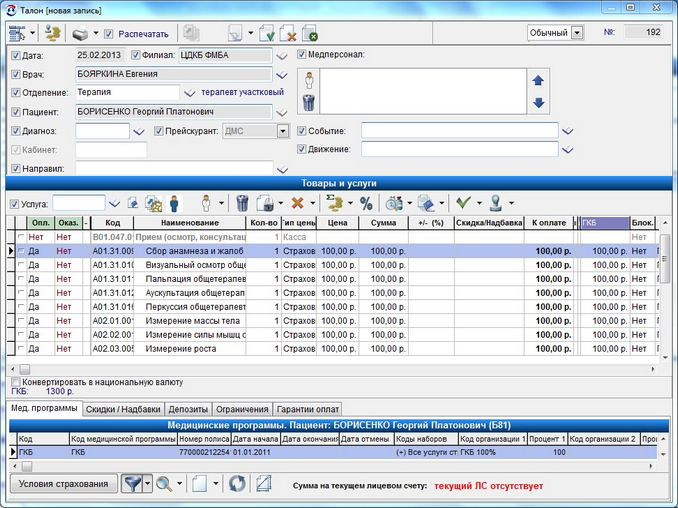Viewport: 678px width, 508px height.
Task: Click the Наименование column header
Action: (188, 222)
